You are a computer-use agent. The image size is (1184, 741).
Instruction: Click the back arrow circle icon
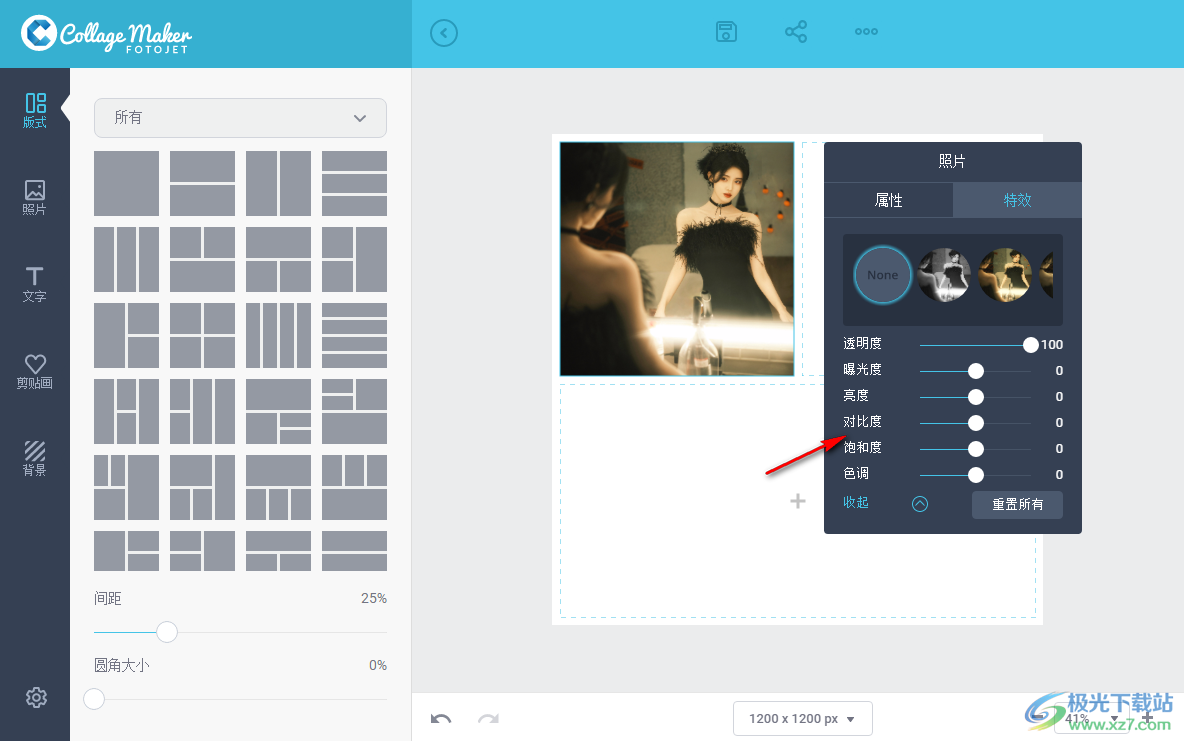point(444,33)
